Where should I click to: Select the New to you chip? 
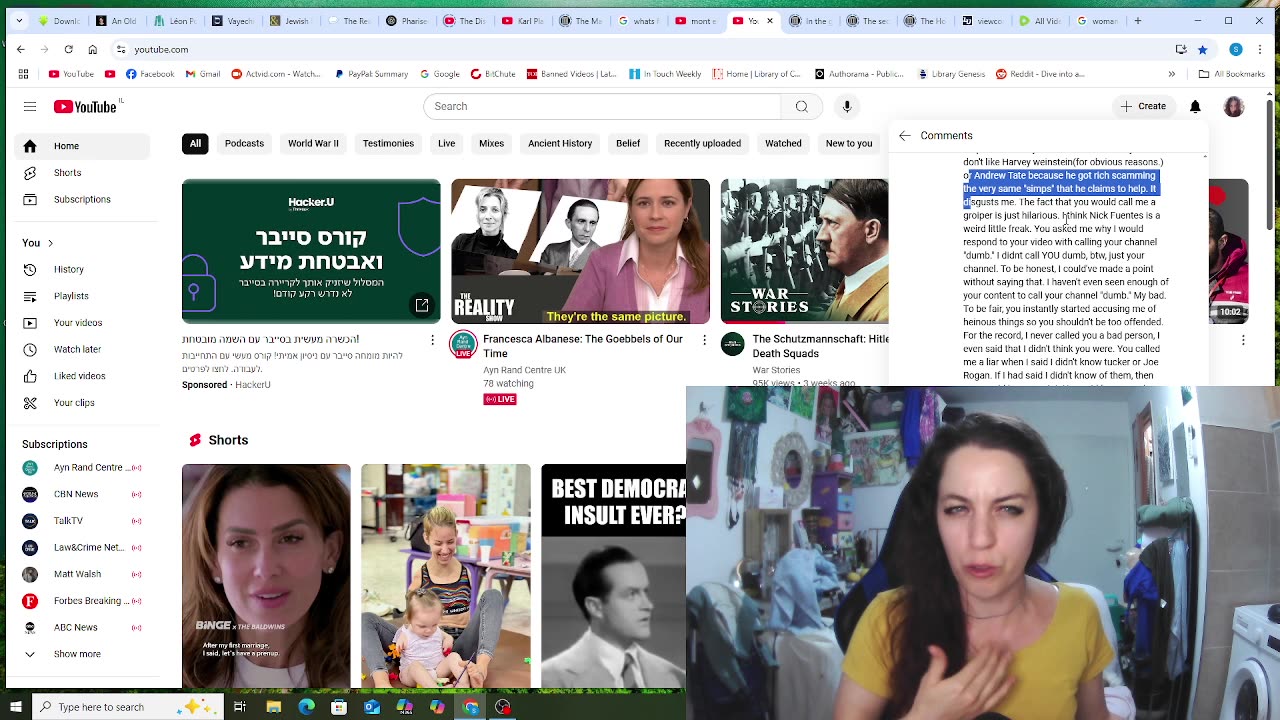click(849, 144)
